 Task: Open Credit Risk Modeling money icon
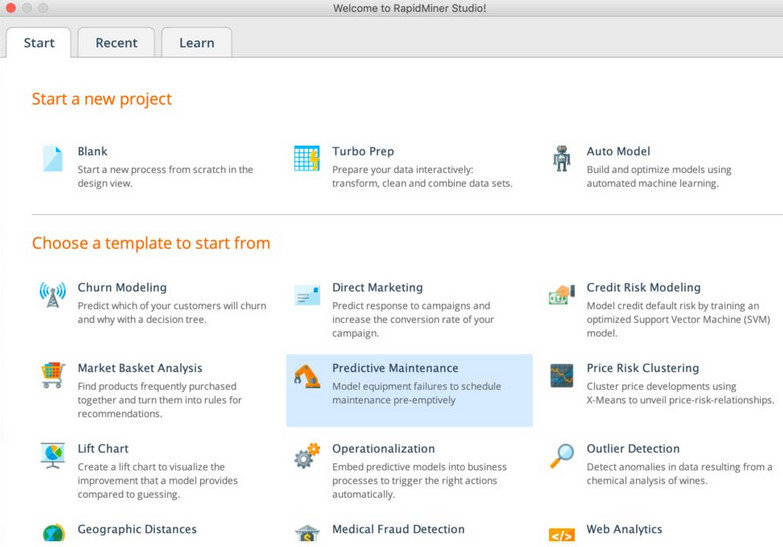[x=562, y=295]
